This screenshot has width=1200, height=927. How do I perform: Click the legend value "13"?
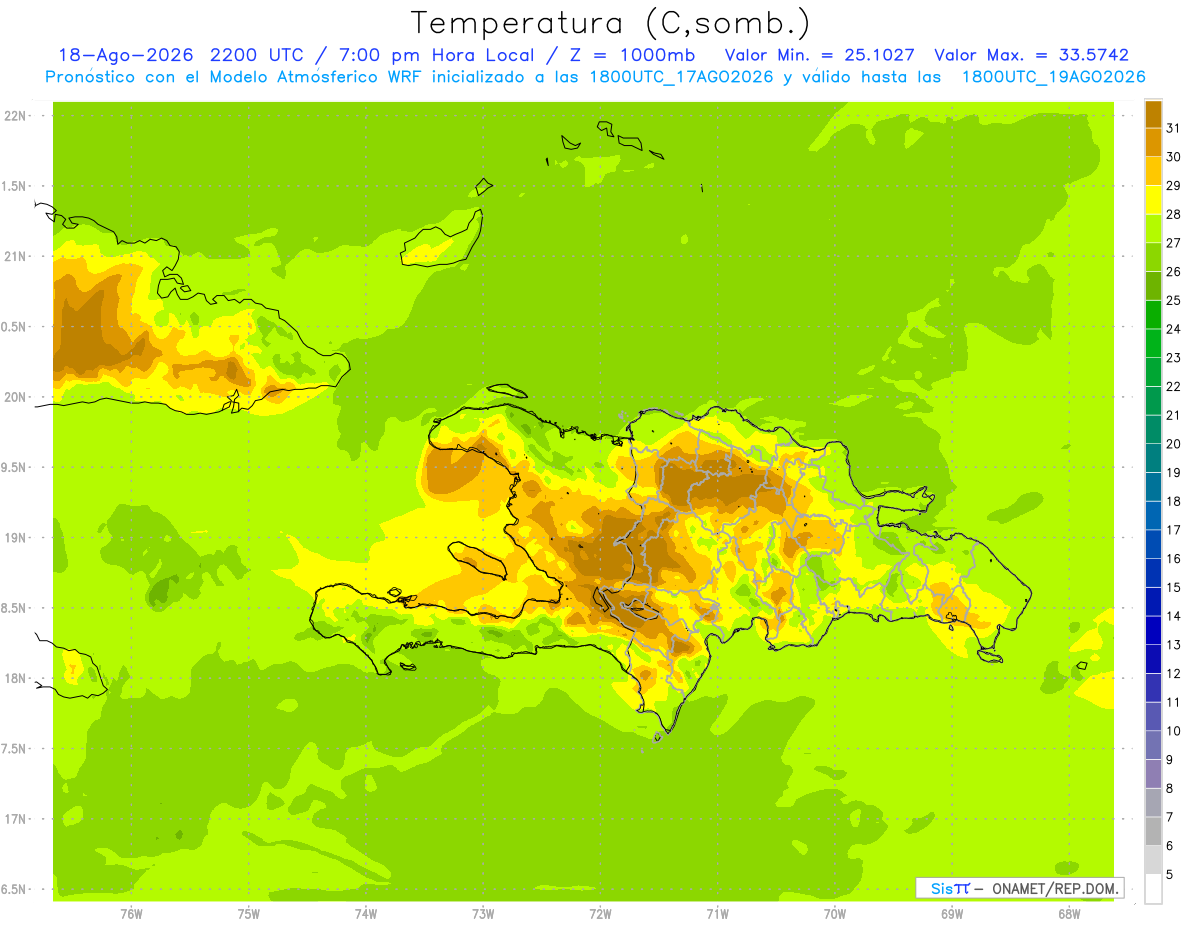pos(1173,645)
